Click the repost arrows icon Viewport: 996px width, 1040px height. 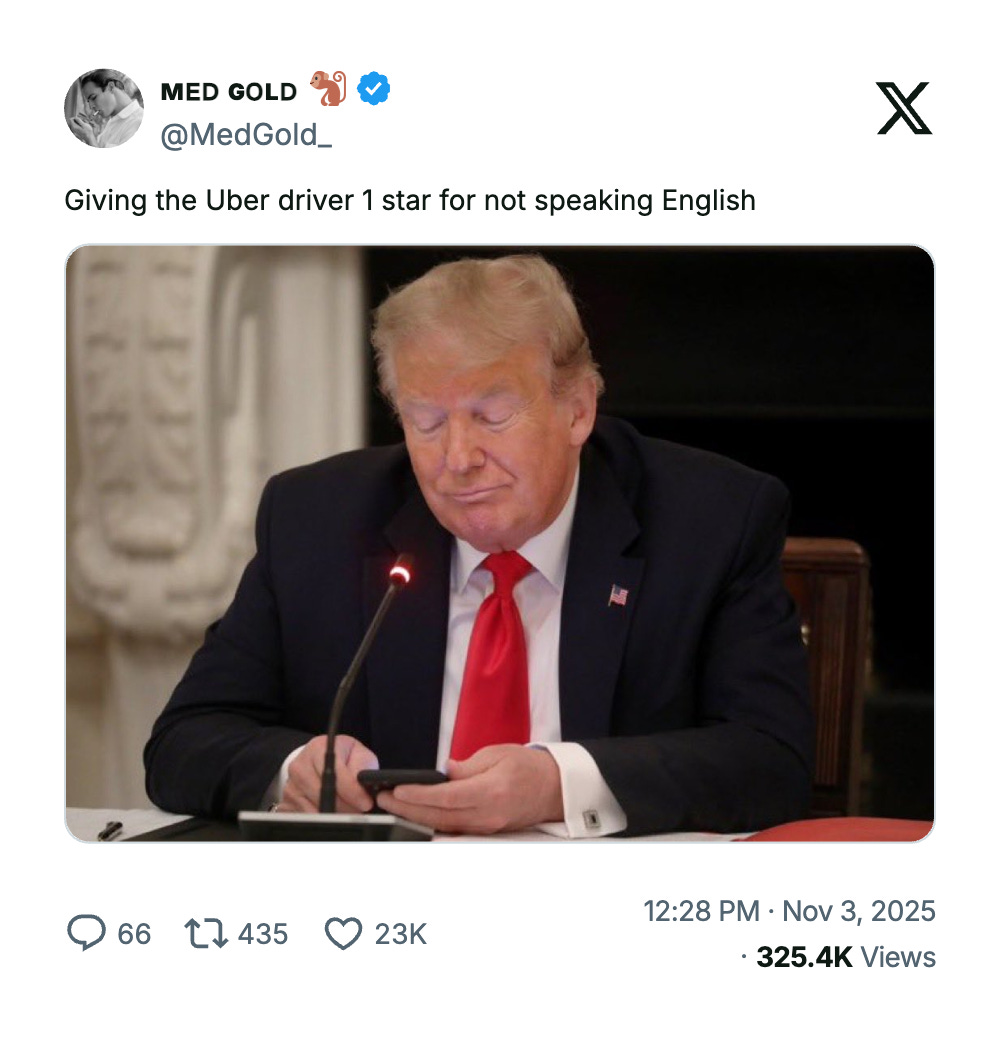pyautogui.click(x=206, y=933)
